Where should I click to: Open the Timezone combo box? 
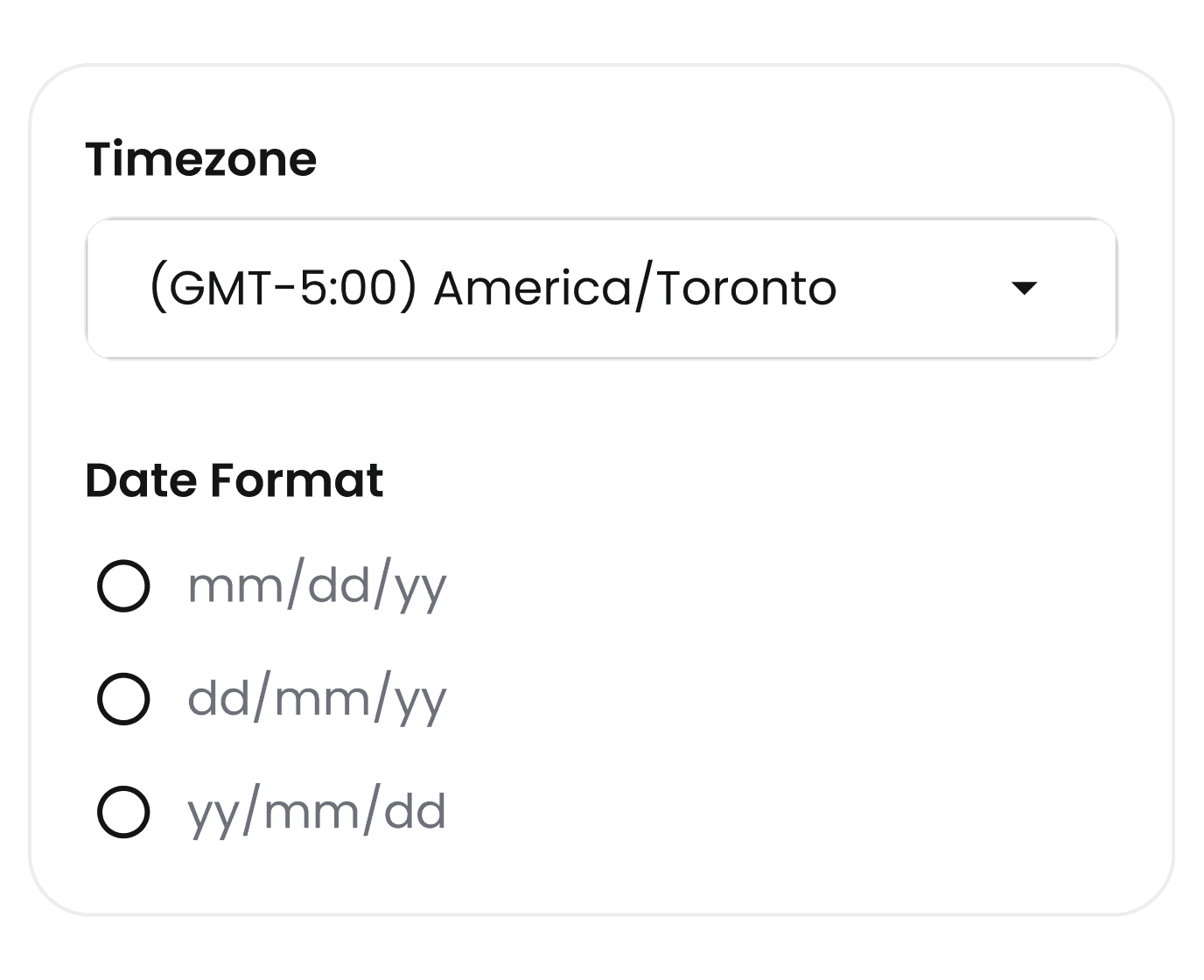(x=601, y=288)
